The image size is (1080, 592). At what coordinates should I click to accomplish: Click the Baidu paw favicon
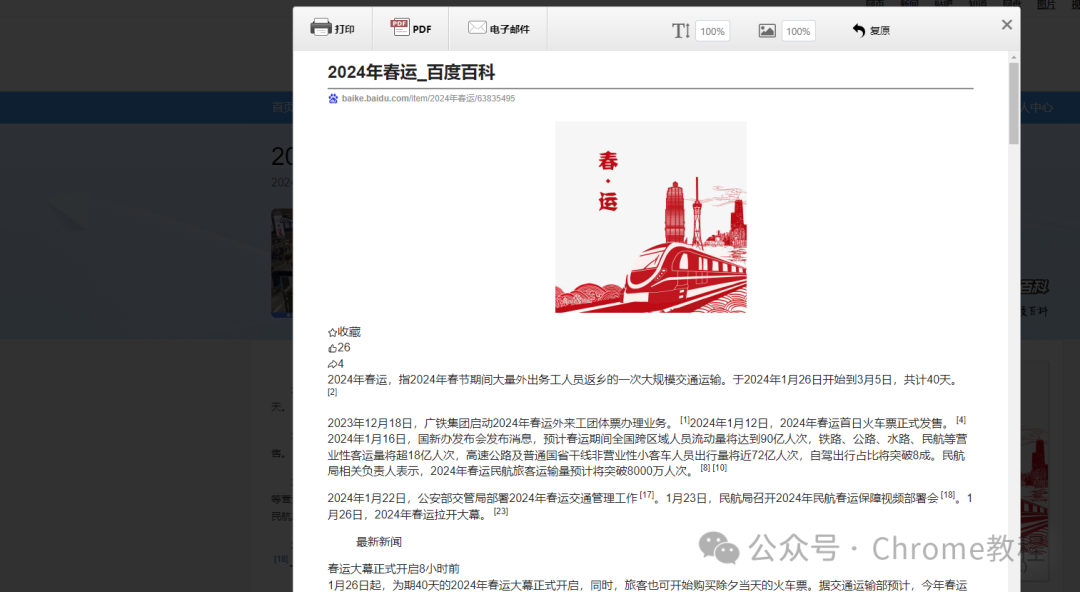333,99
